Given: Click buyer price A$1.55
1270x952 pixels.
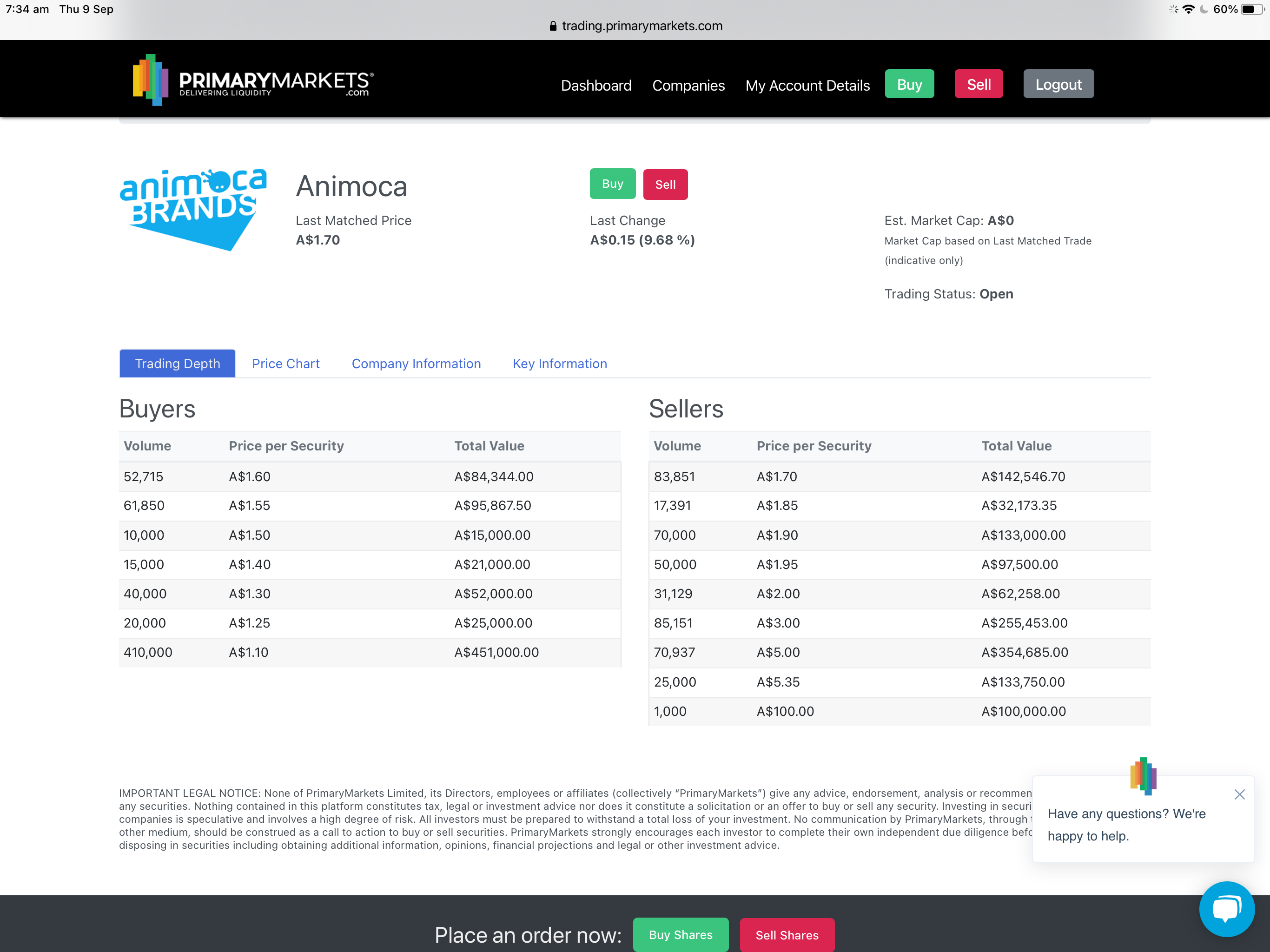Looking at the screenshot, I should tap(249, 505).
